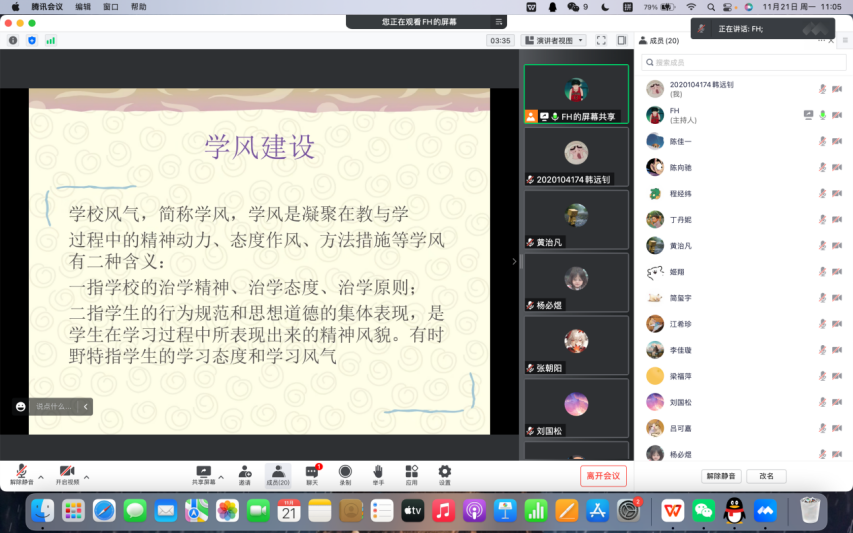Turn on video camera
853x533 pixels.
(67, 472)
